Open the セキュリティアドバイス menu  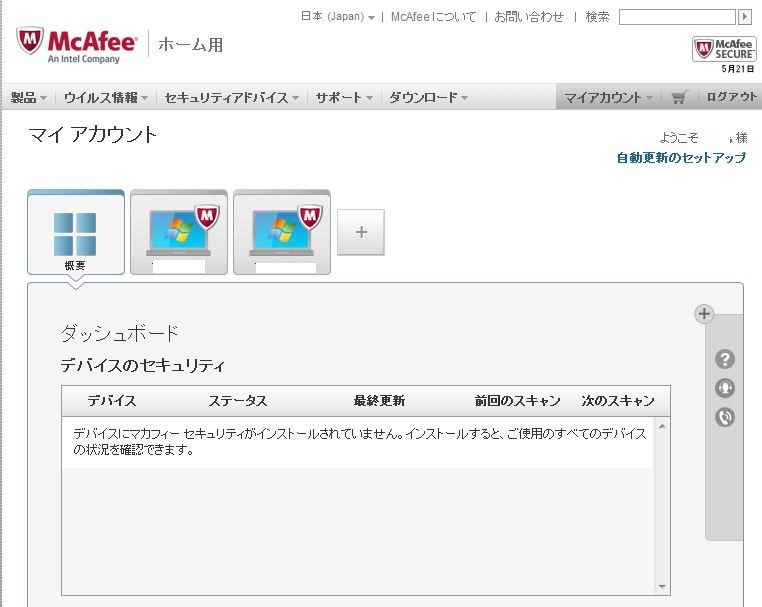click(231, 97)
